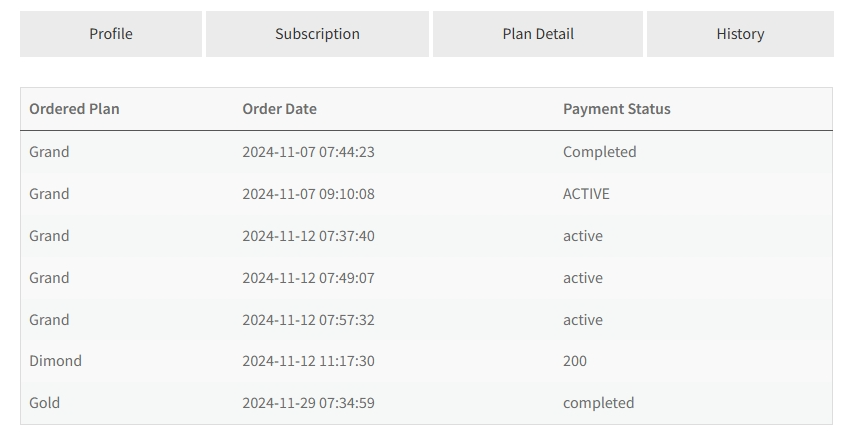Viewport: 848px width, 435px height.
Task: Click the date 2024-11-07 09:10:08
Action: tap(308, 194)
